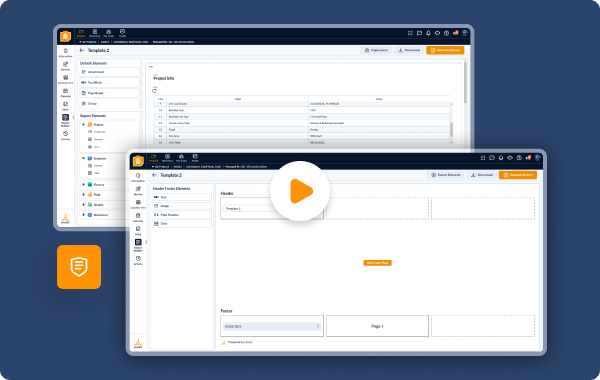Select the My Tasks tab in the back window

[109, 33]
